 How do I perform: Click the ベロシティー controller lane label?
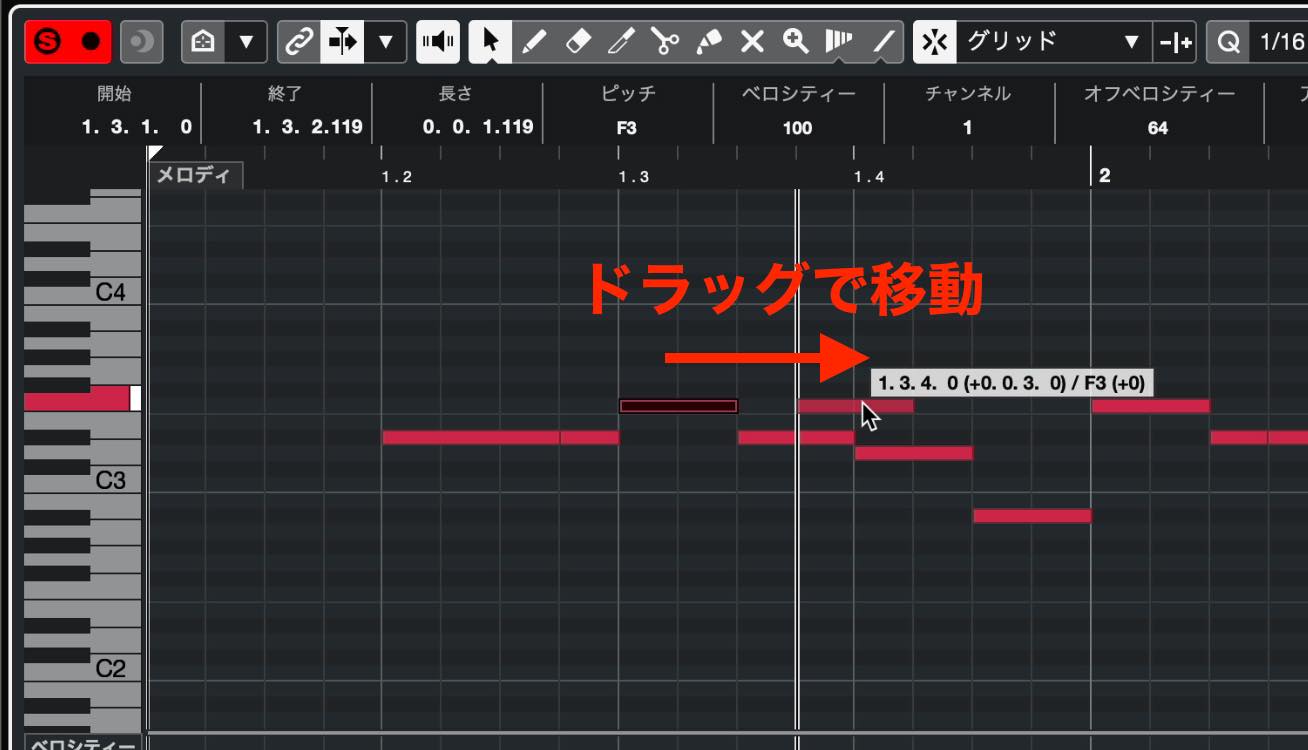[82, 744]
